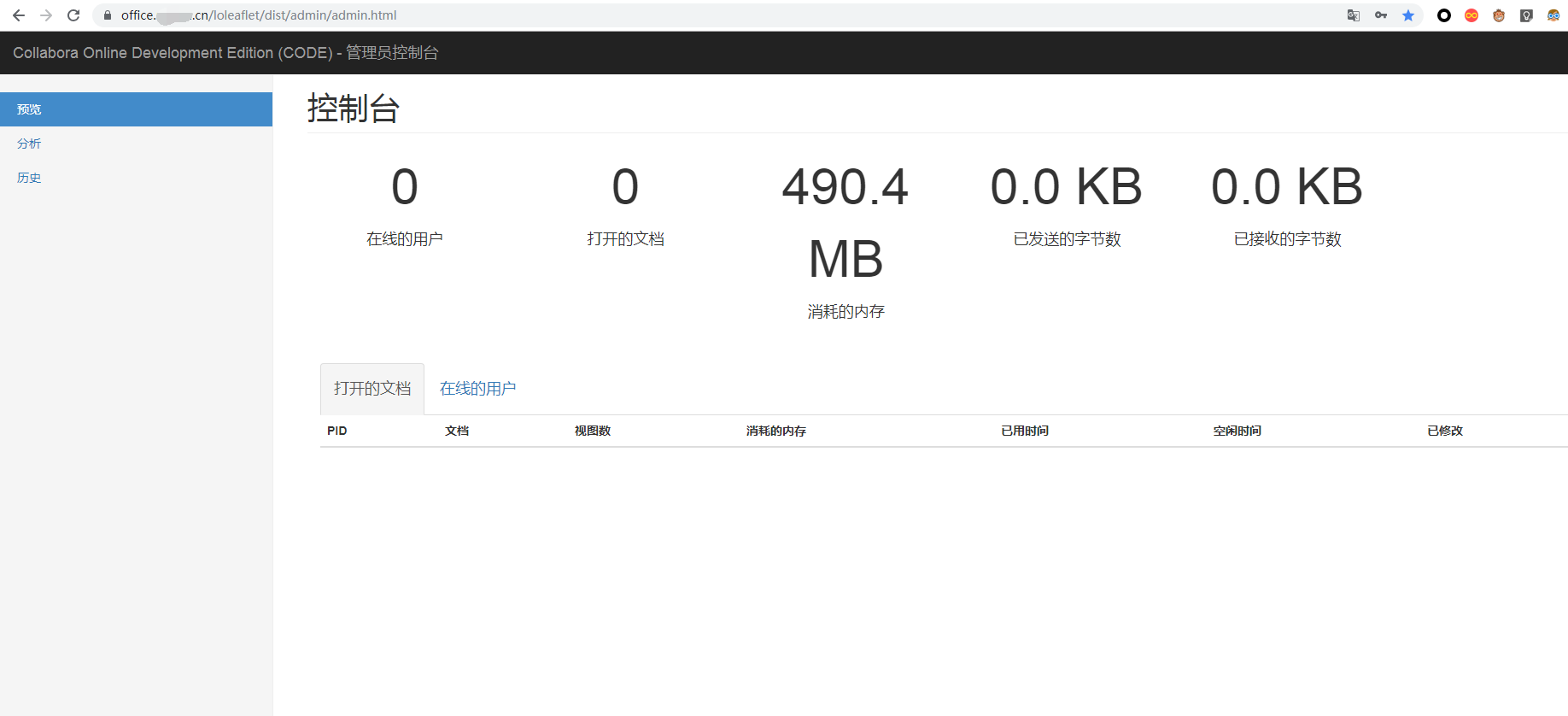The width and height of the screenshot is (1568, 716).
Task: Click the 已修改 column header
Action: pyautogui.click(x=1445, y=431)
